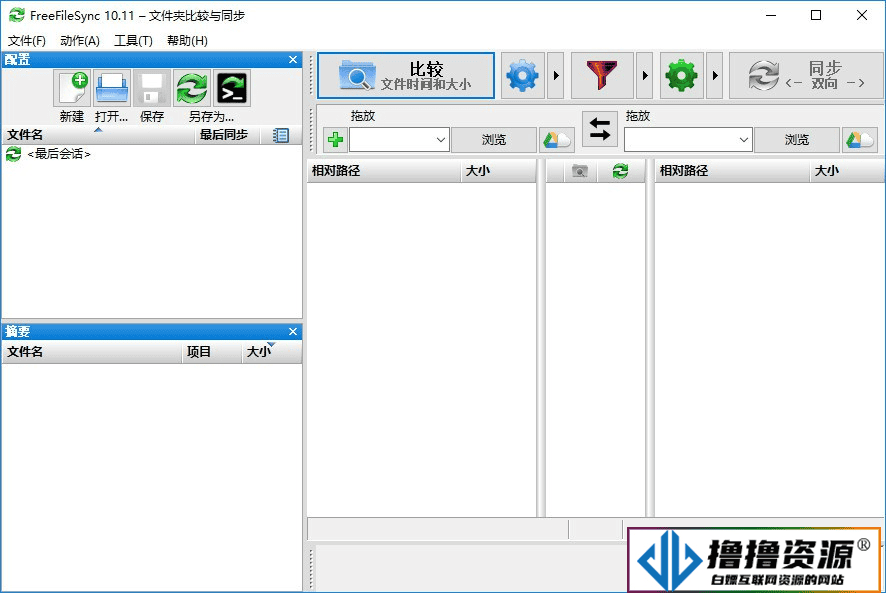The height and width of the screenshot is (593, 886).
Task: Click right 浏览 (Browse) button
Action: (x=797, y=140)
